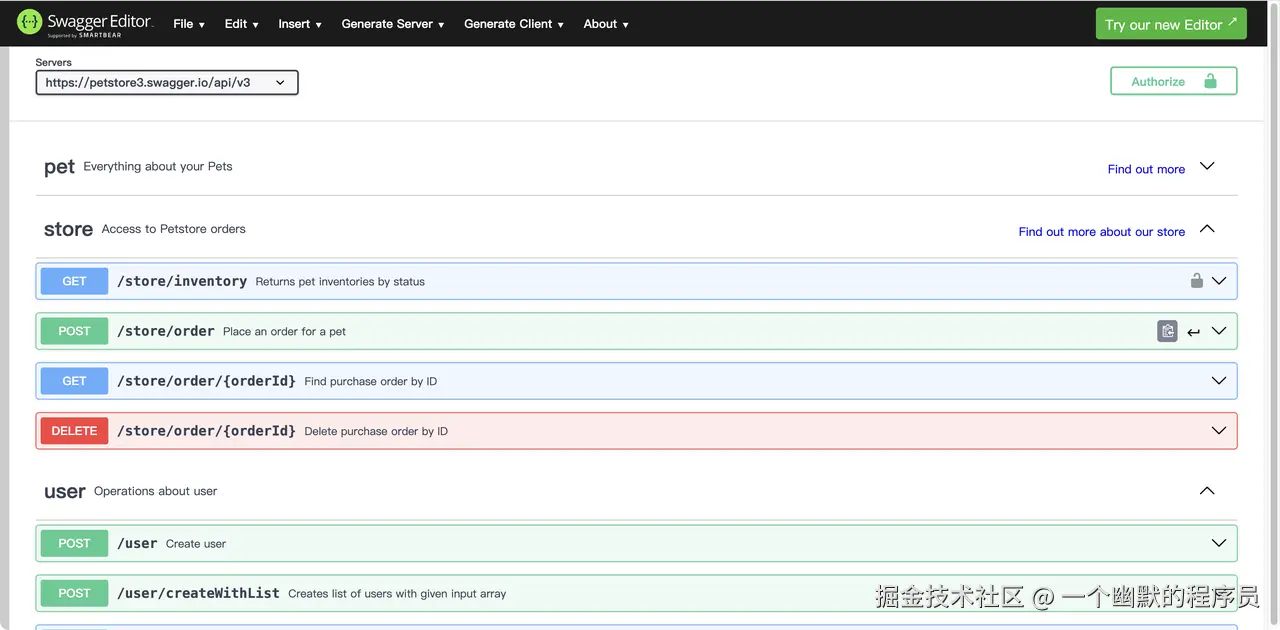Copy POST /store/order path with clipboard icon
The height and width of the screenshot is (630, 1280).
coord(1167,331)
